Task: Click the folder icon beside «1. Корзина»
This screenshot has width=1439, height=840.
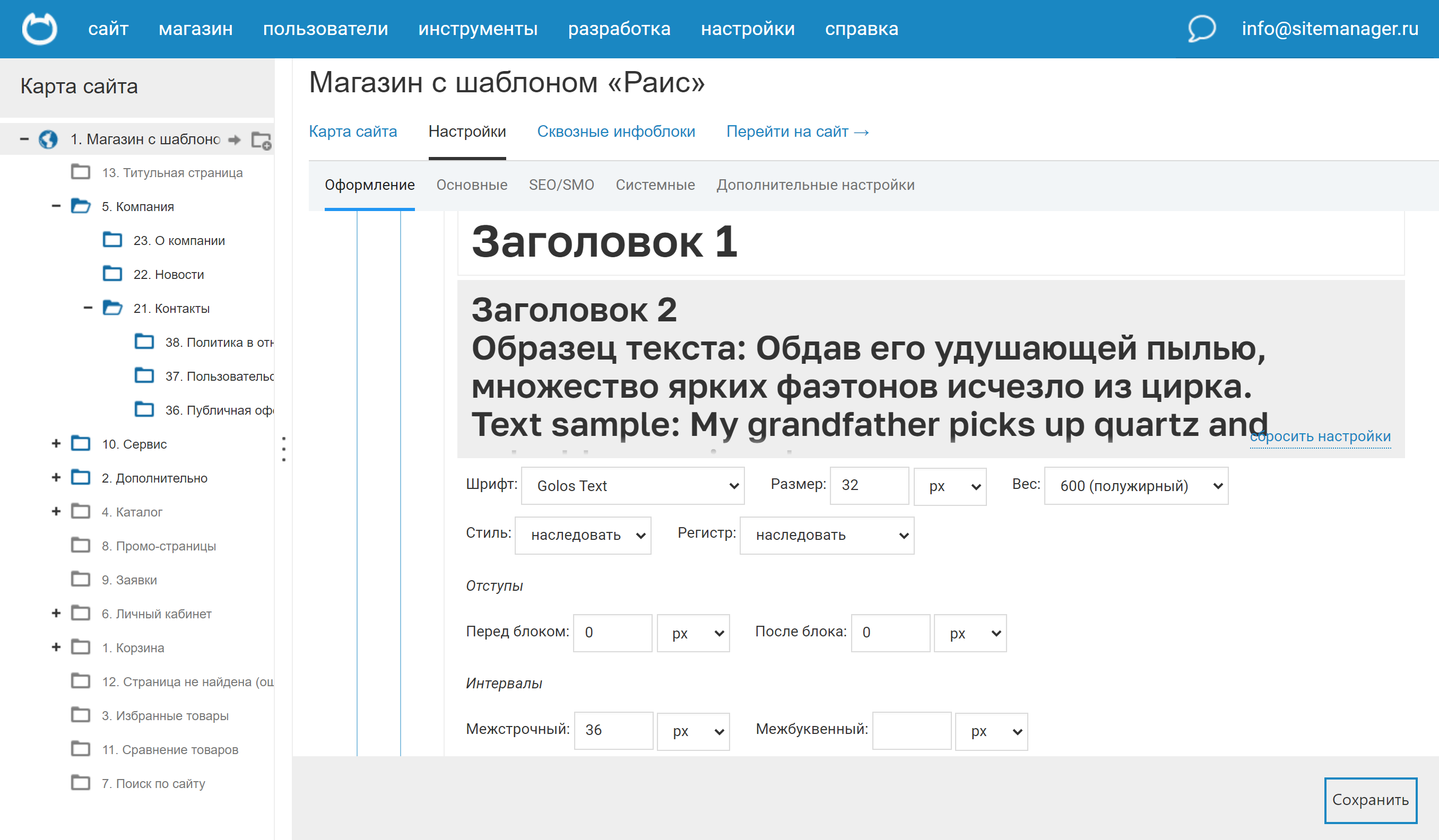Action: pyautogui.click(x=81, y=646)
